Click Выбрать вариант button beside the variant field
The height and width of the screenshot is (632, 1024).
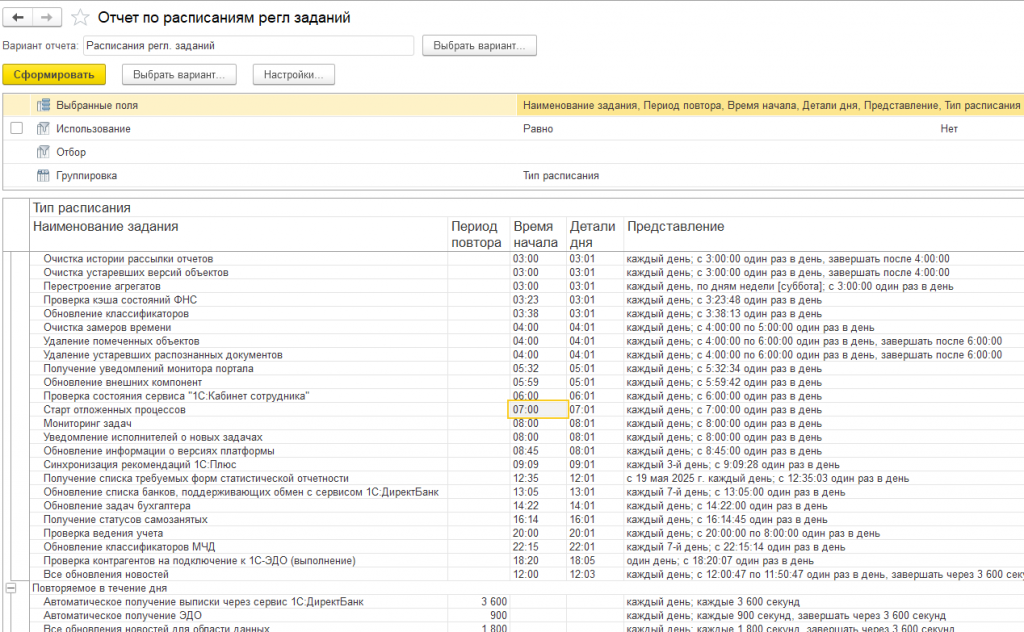coord(479,46)
